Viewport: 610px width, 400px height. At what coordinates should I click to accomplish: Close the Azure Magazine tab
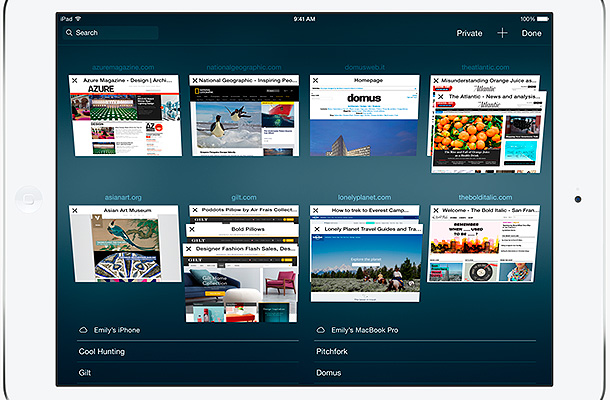tap(75, 80)
